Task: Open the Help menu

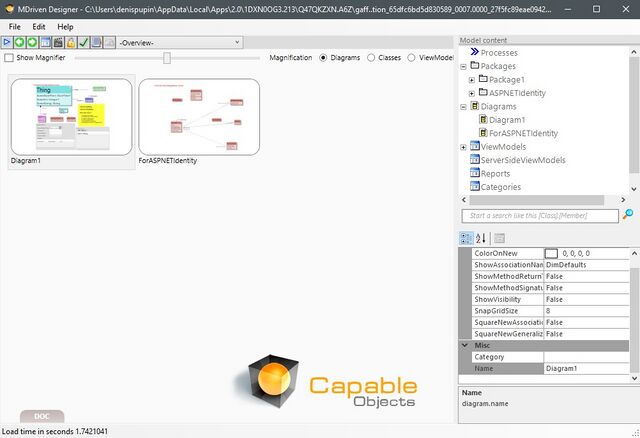Action: point(65,27)
